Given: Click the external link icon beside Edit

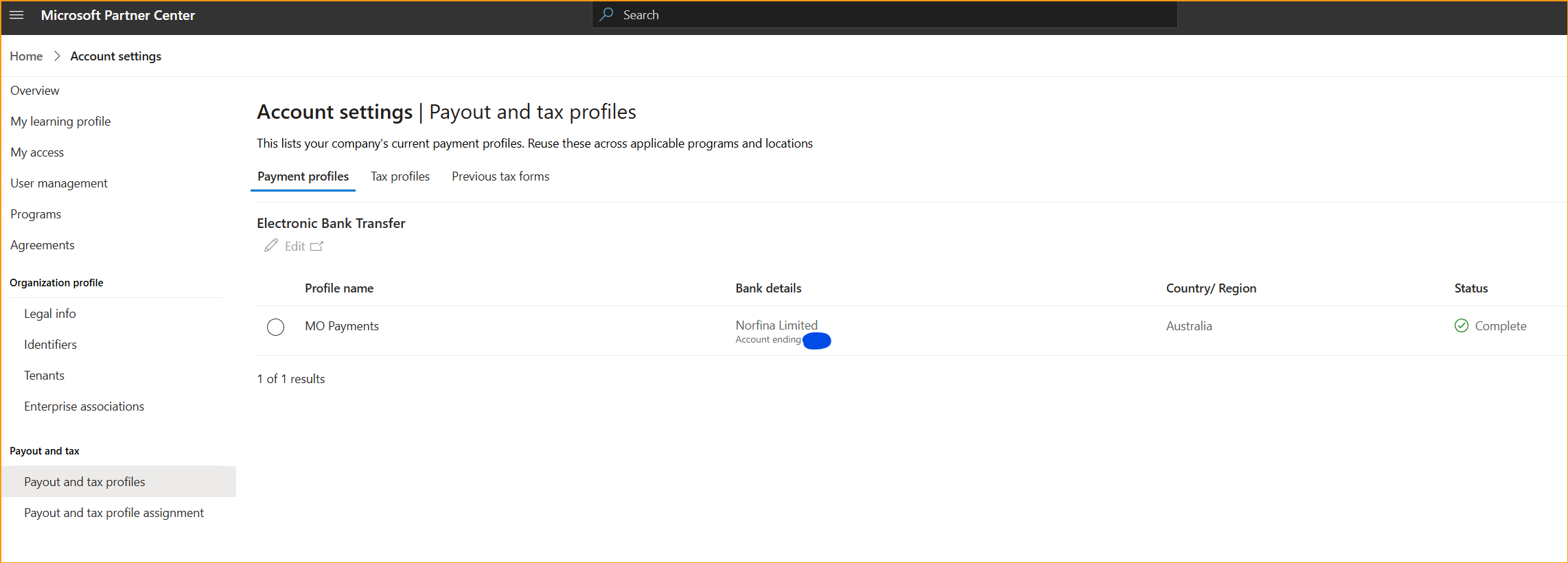Looking at the screenshot, I should click(x=316, y=246).
